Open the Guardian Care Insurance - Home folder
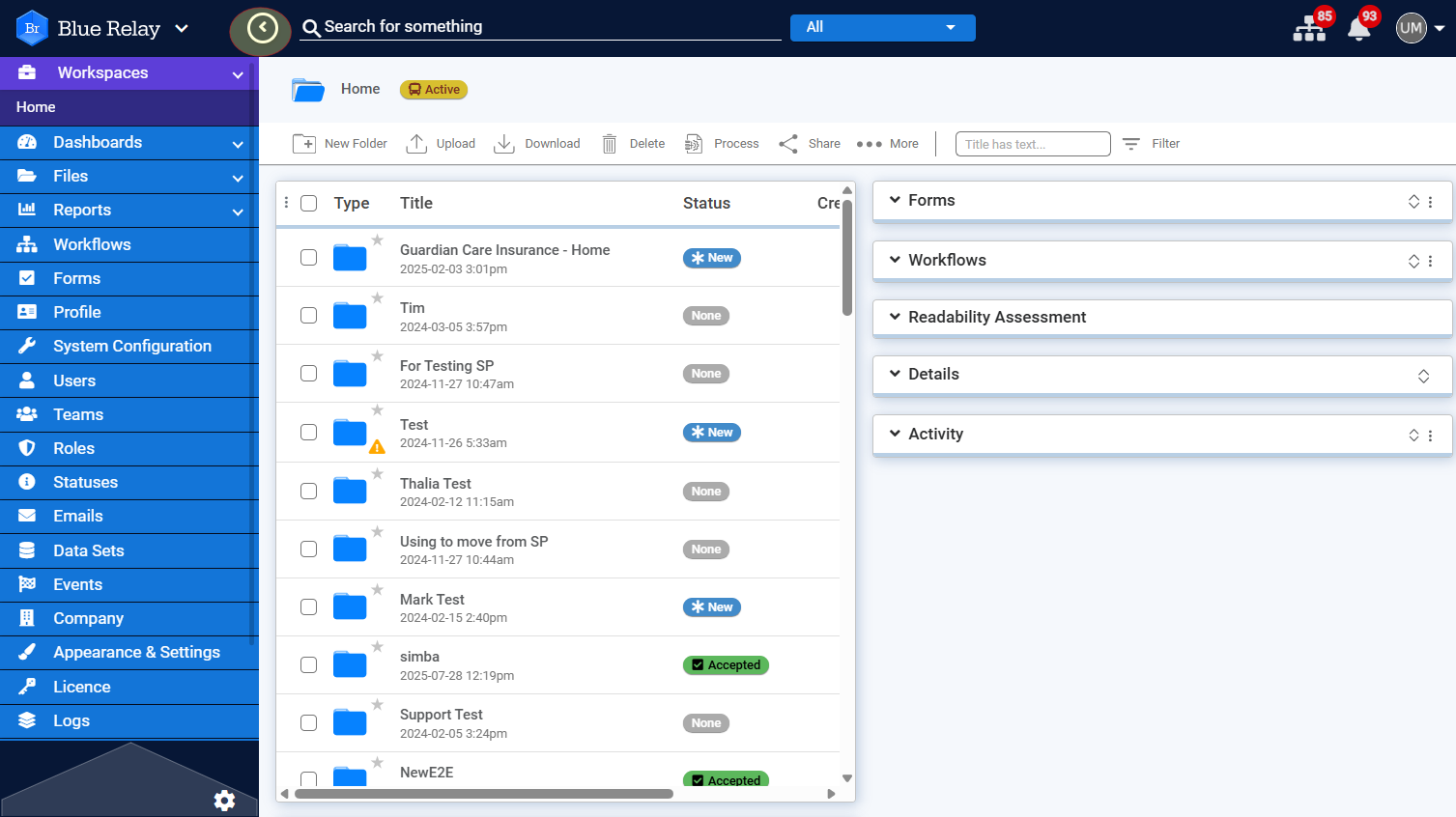This screenshot has width=1456, height=817. 504,250
